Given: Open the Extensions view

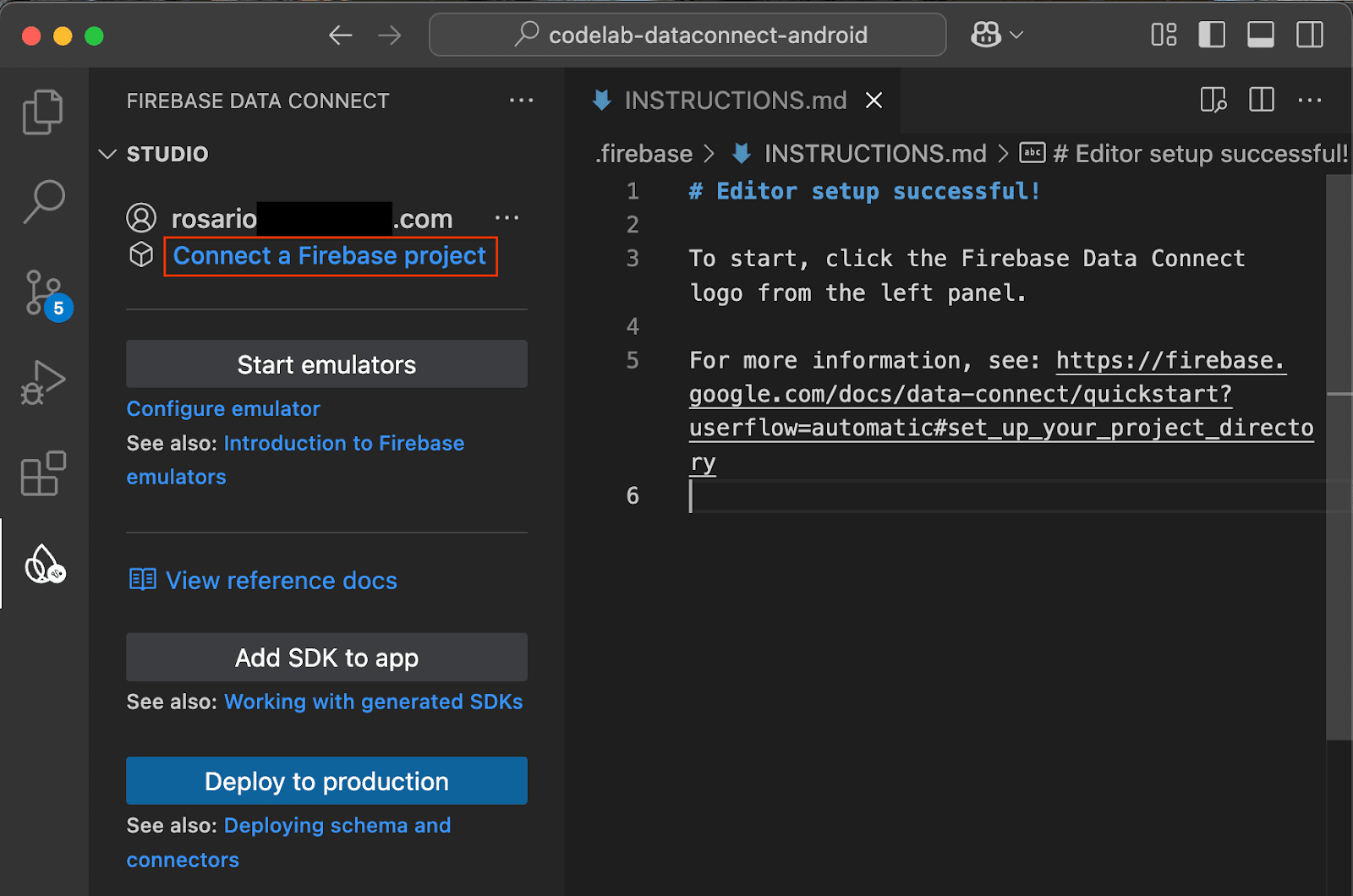Looking at the screenshot, I should [x=42, y=473].
